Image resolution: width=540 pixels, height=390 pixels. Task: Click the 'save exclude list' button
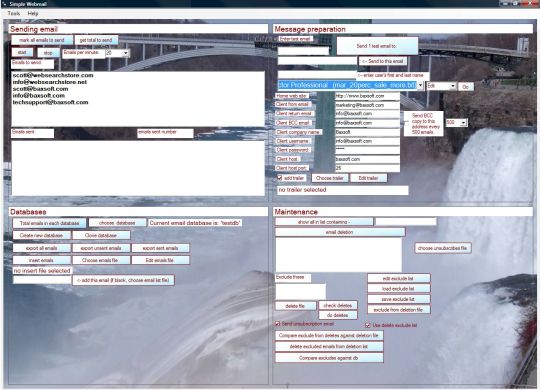pyautogui.click(x=398, y=299)
